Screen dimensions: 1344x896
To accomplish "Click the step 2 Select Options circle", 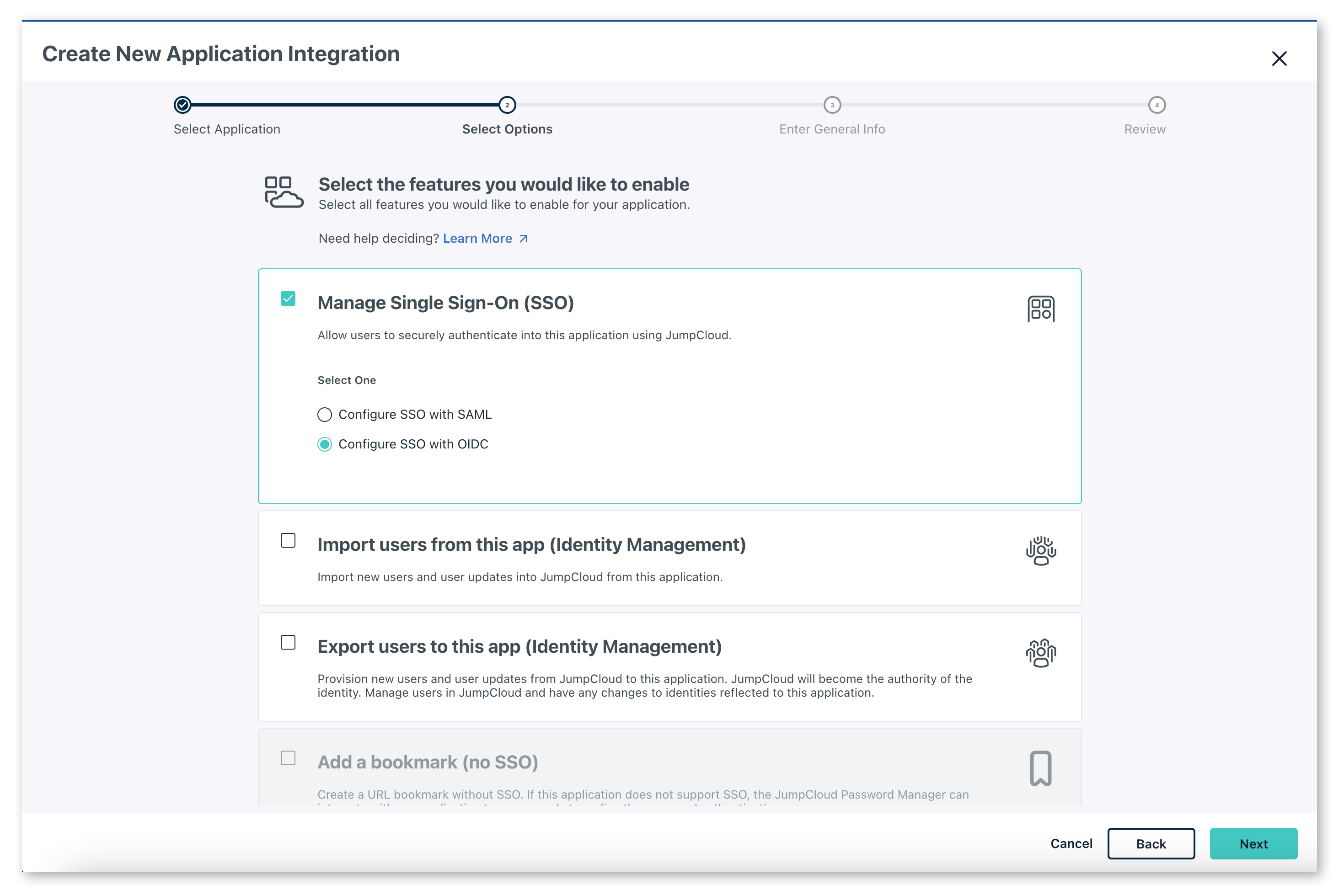I will [x=507, y=105].
